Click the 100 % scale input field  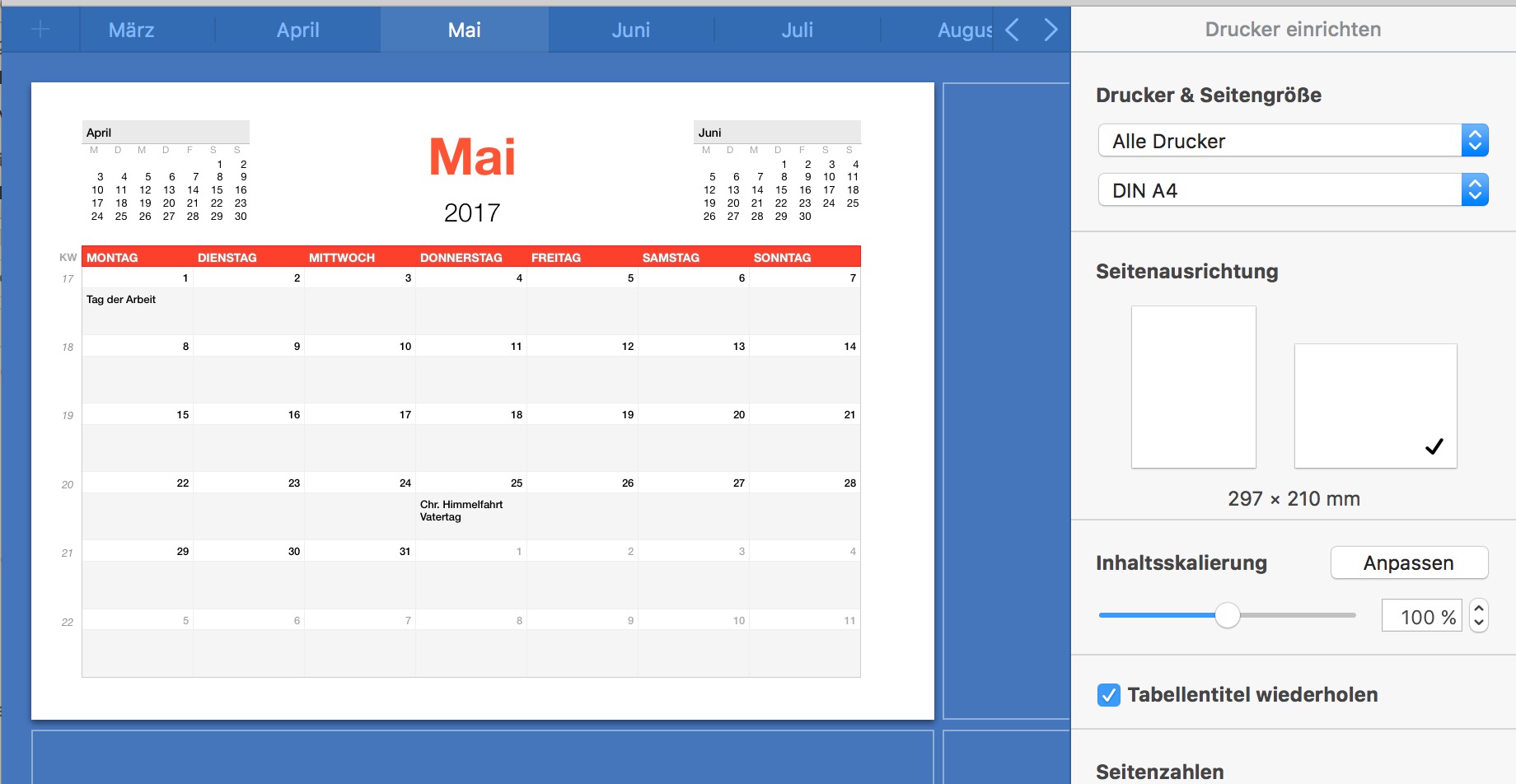point(1421,617)
